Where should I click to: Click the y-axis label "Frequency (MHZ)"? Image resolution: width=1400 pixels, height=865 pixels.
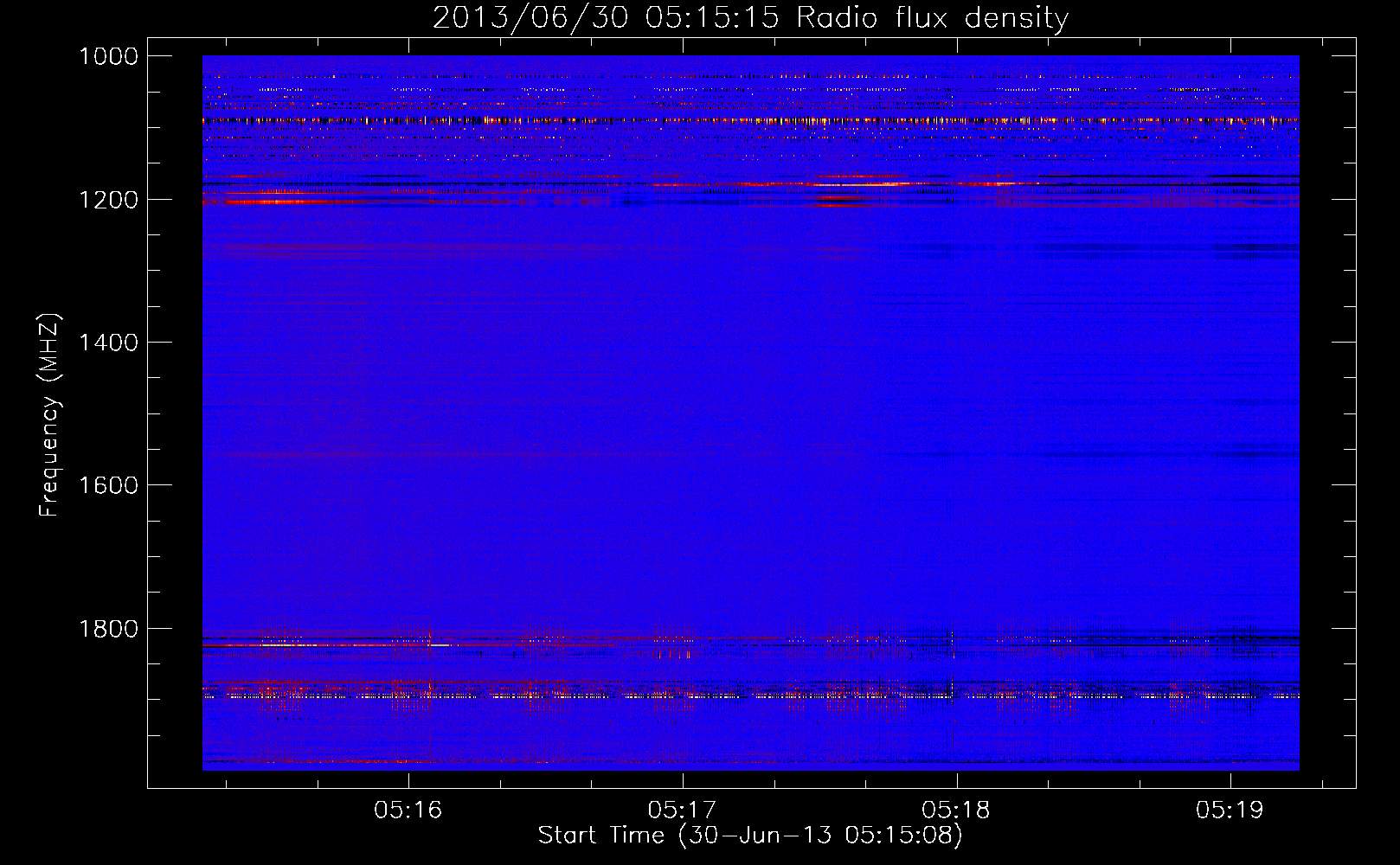coord(49,415)
